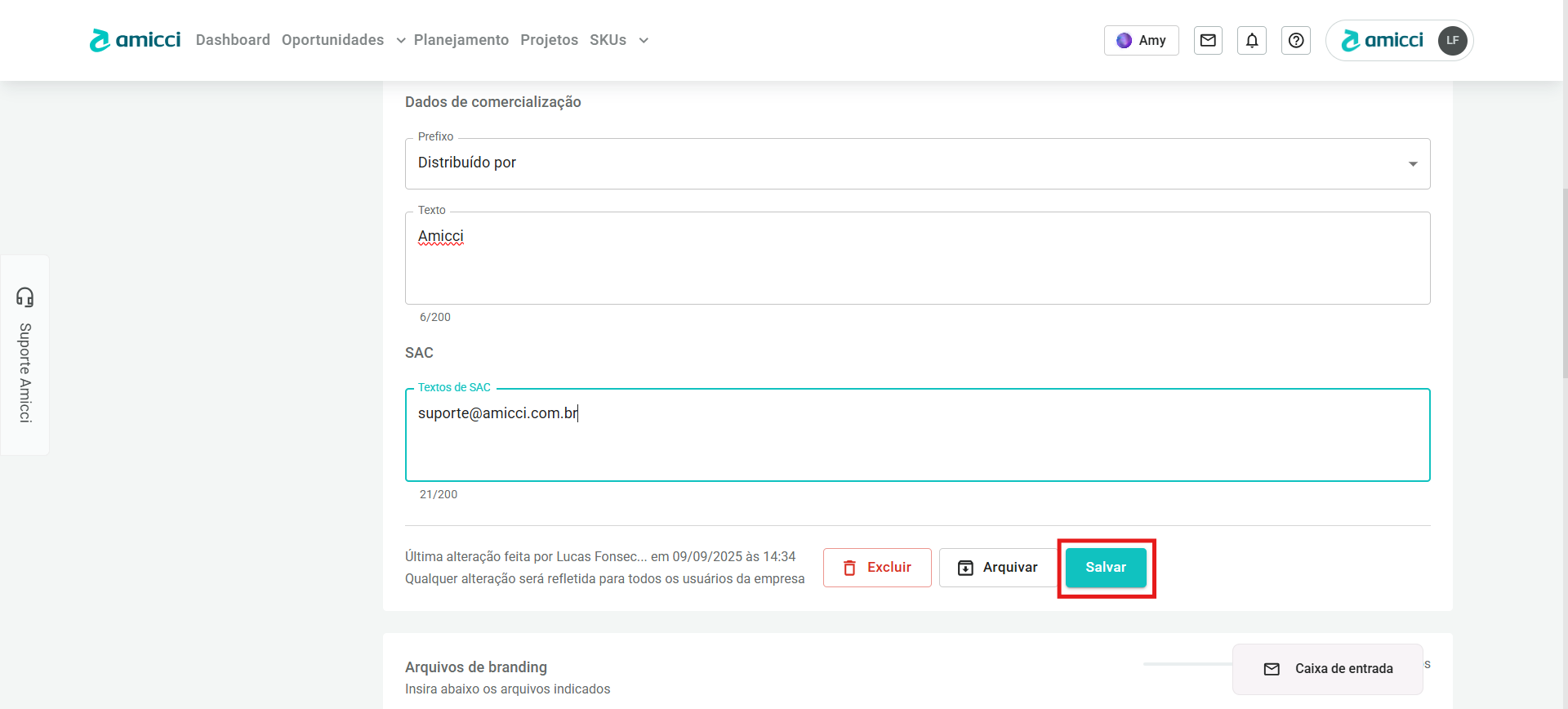Open the mail envelope icon in header
Image resolution: width=1568 pixels, height=709 pixels.
pos(1208,40)
